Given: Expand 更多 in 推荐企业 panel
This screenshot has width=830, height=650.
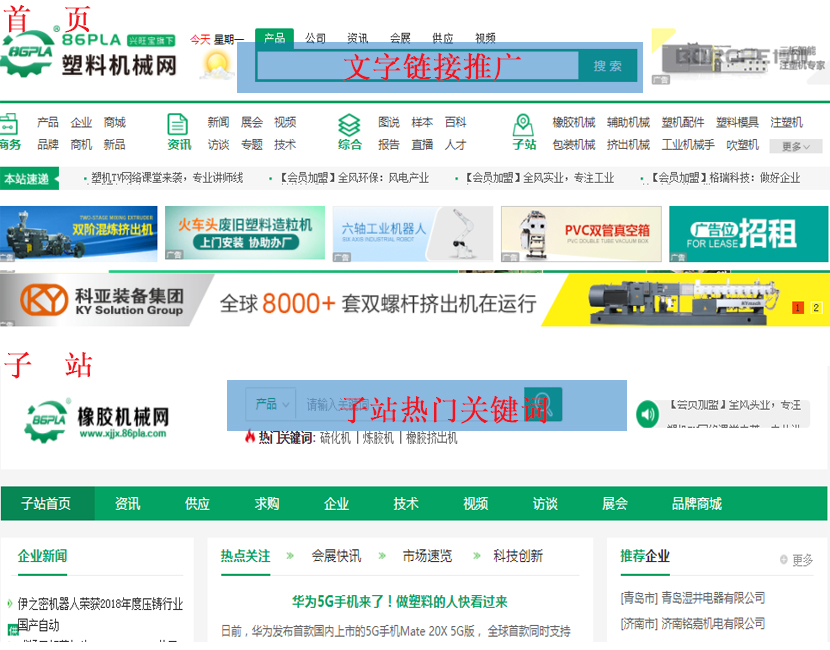Looking at the screenshot, I should pos(797,560).
